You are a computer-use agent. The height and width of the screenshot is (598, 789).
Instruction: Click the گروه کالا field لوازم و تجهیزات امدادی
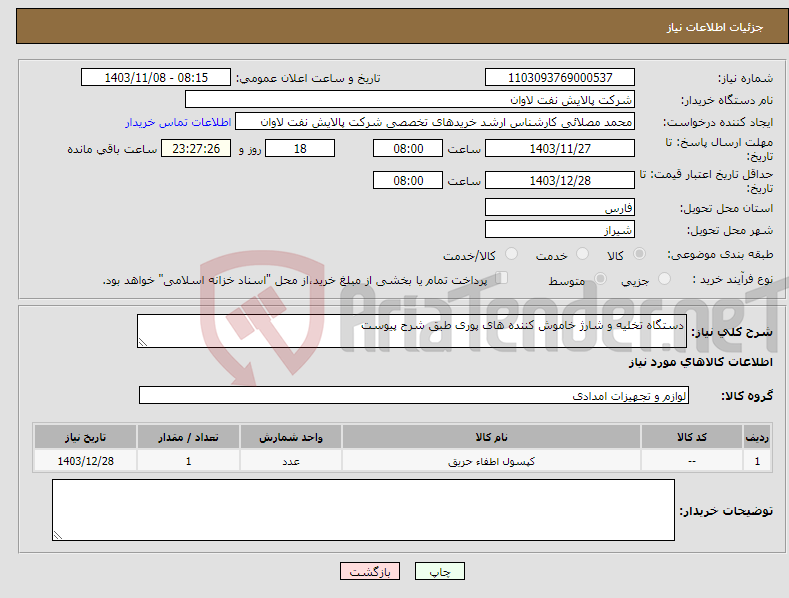pyautogui.click(x=414, y=395)
